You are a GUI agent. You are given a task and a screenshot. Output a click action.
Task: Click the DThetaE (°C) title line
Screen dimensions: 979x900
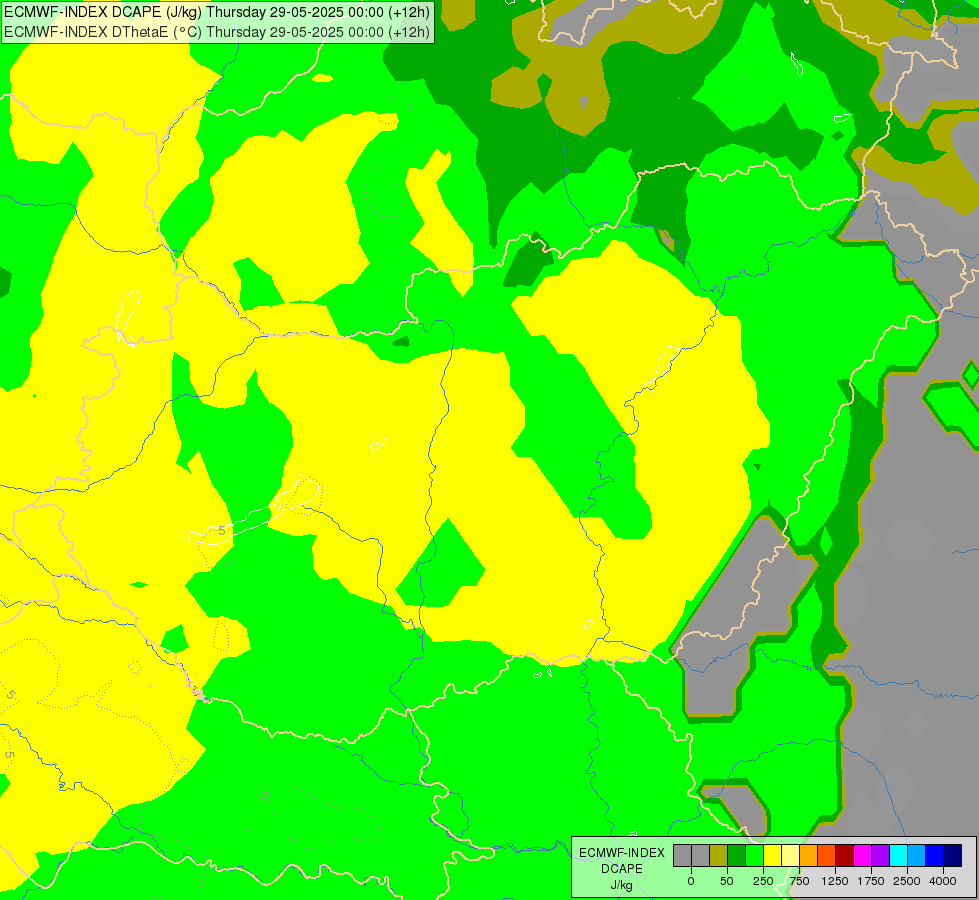pyautogui.click(x=217, y=31)
